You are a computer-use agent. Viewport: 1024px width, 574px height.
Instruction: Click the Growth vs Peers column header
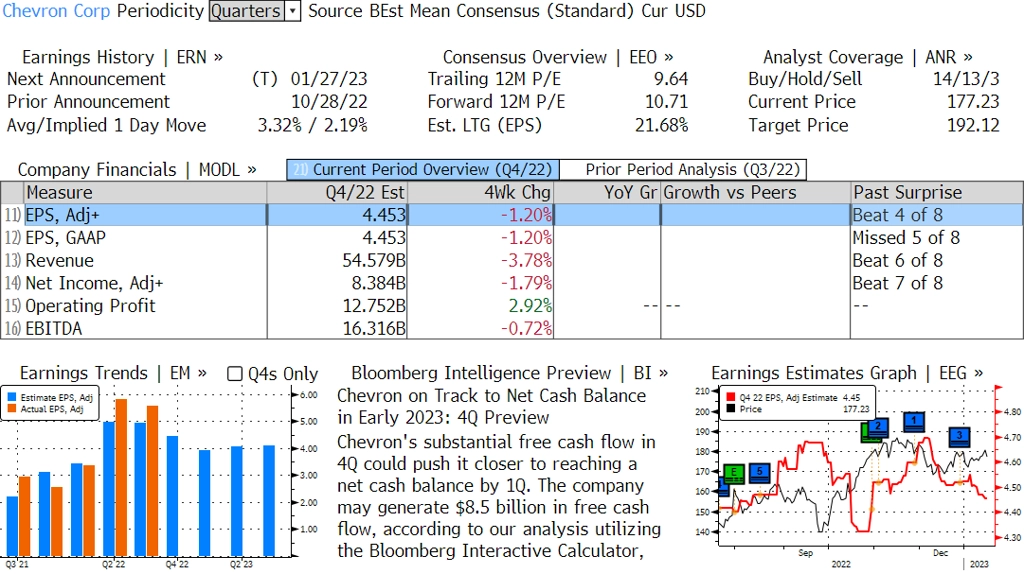point(756,193)
